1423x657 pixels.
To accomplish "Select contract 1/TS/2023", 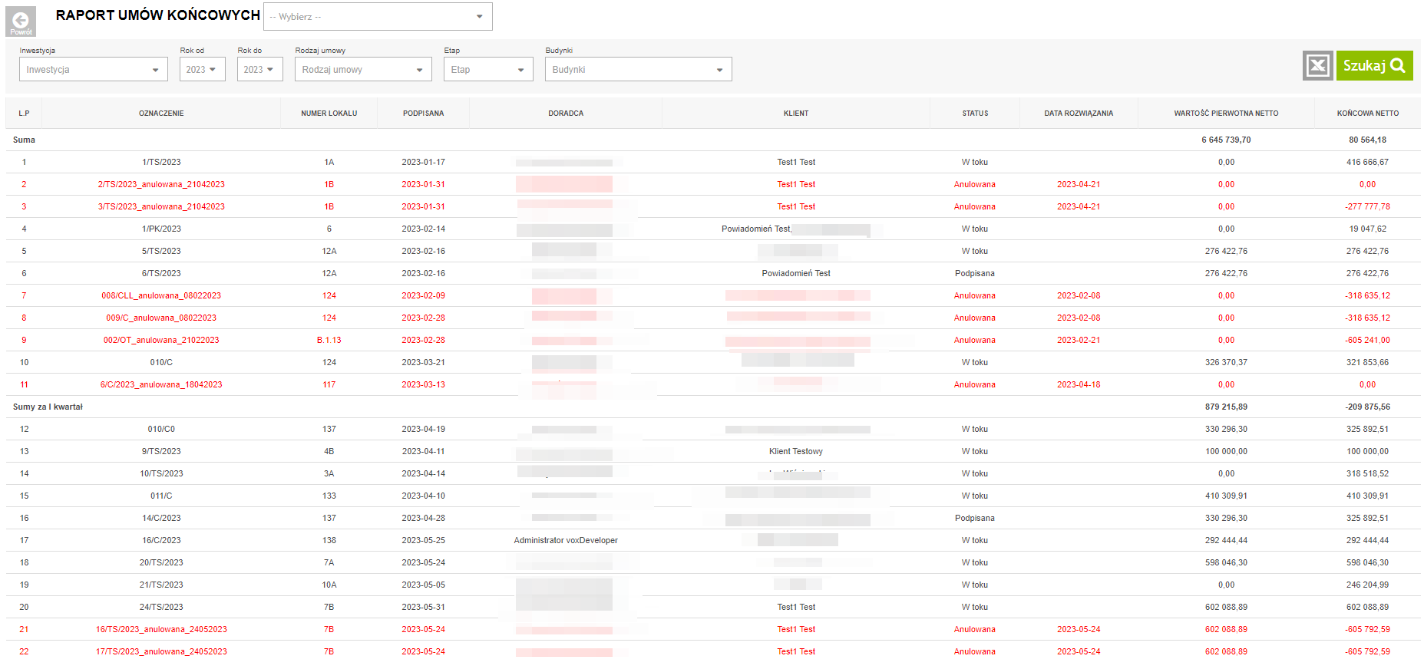I will tap(161, 162).
